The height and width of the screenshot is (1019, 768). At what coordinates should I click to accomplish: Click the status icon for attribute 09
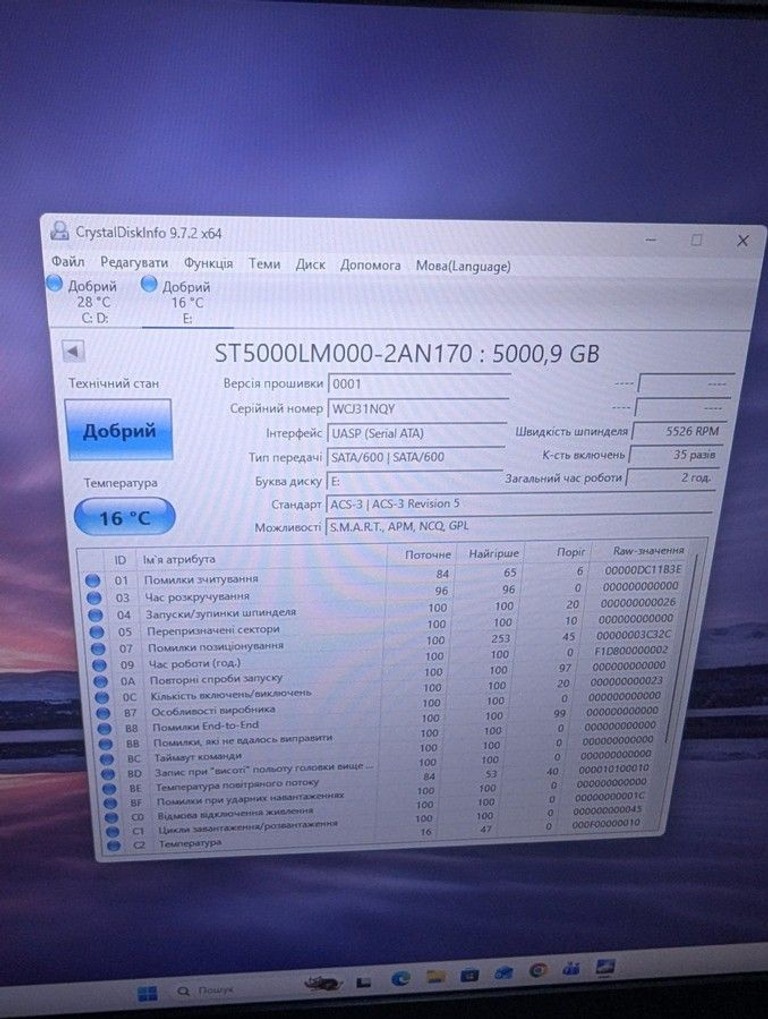tap(100, 665)
